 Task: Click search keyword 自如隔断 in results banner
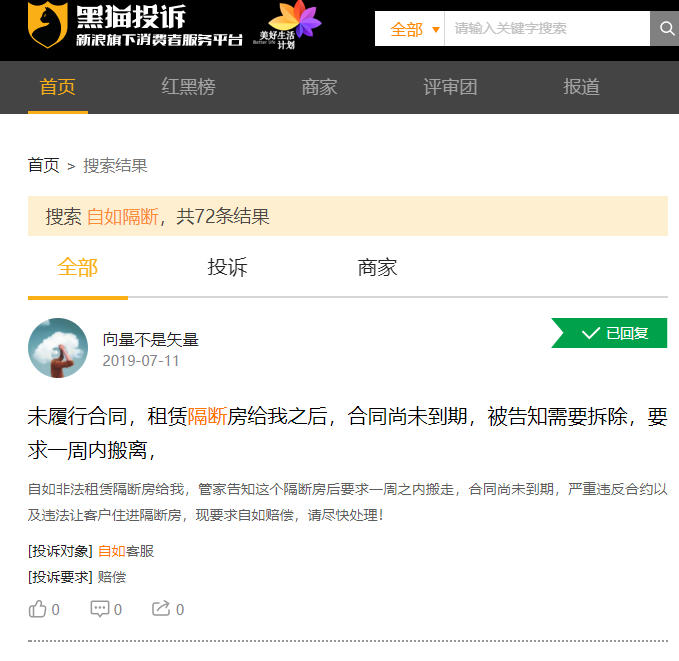point(123,217)
